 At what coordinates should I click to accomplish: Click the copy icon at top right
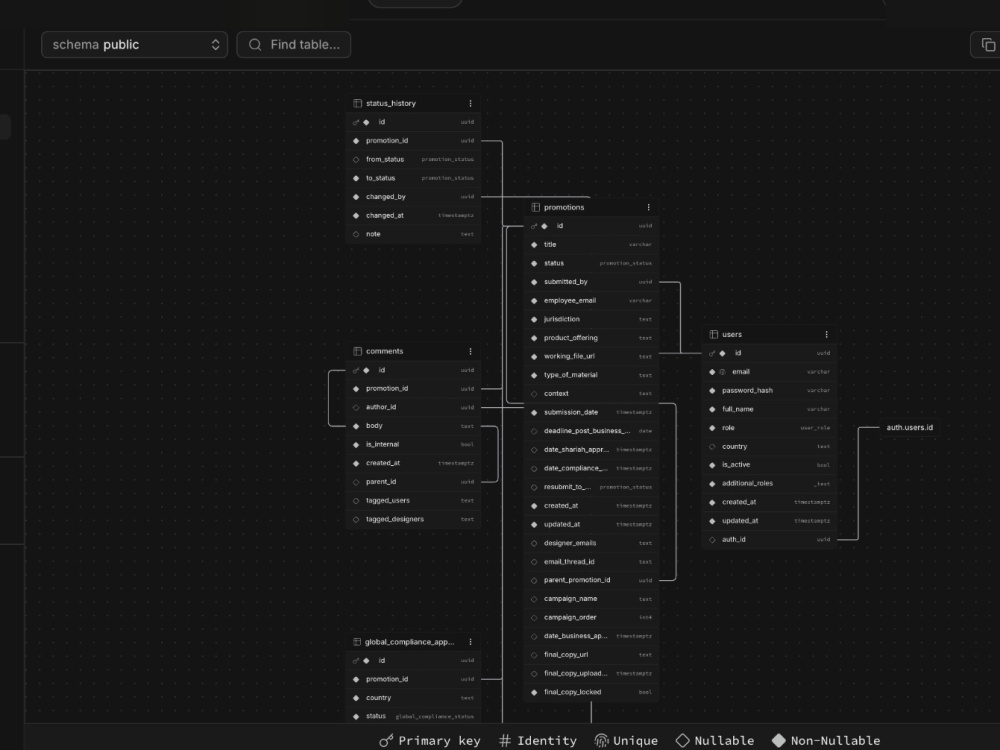(x=988, y=45)
